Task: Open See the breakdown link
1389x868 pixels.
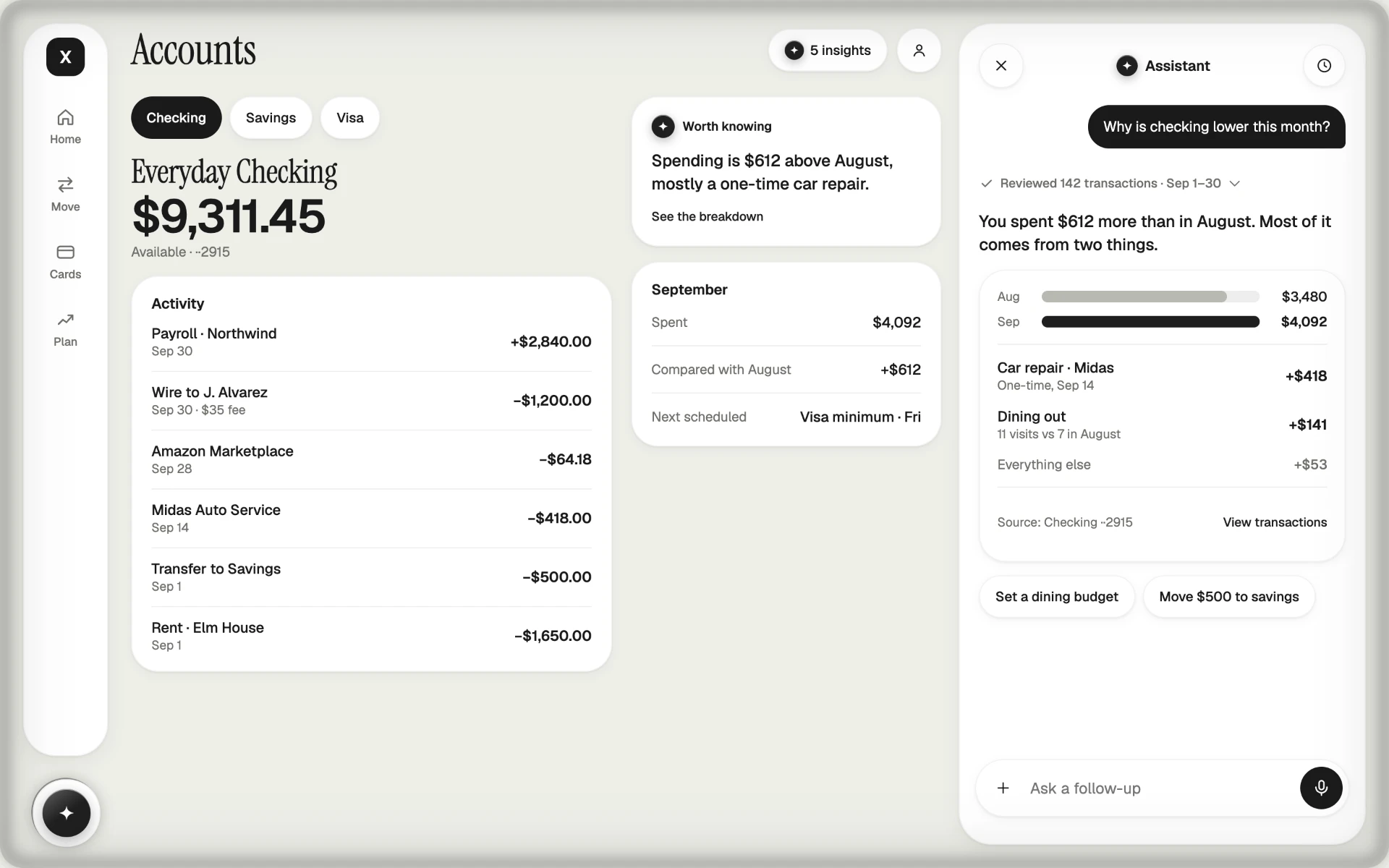Action: pos(707,216)
